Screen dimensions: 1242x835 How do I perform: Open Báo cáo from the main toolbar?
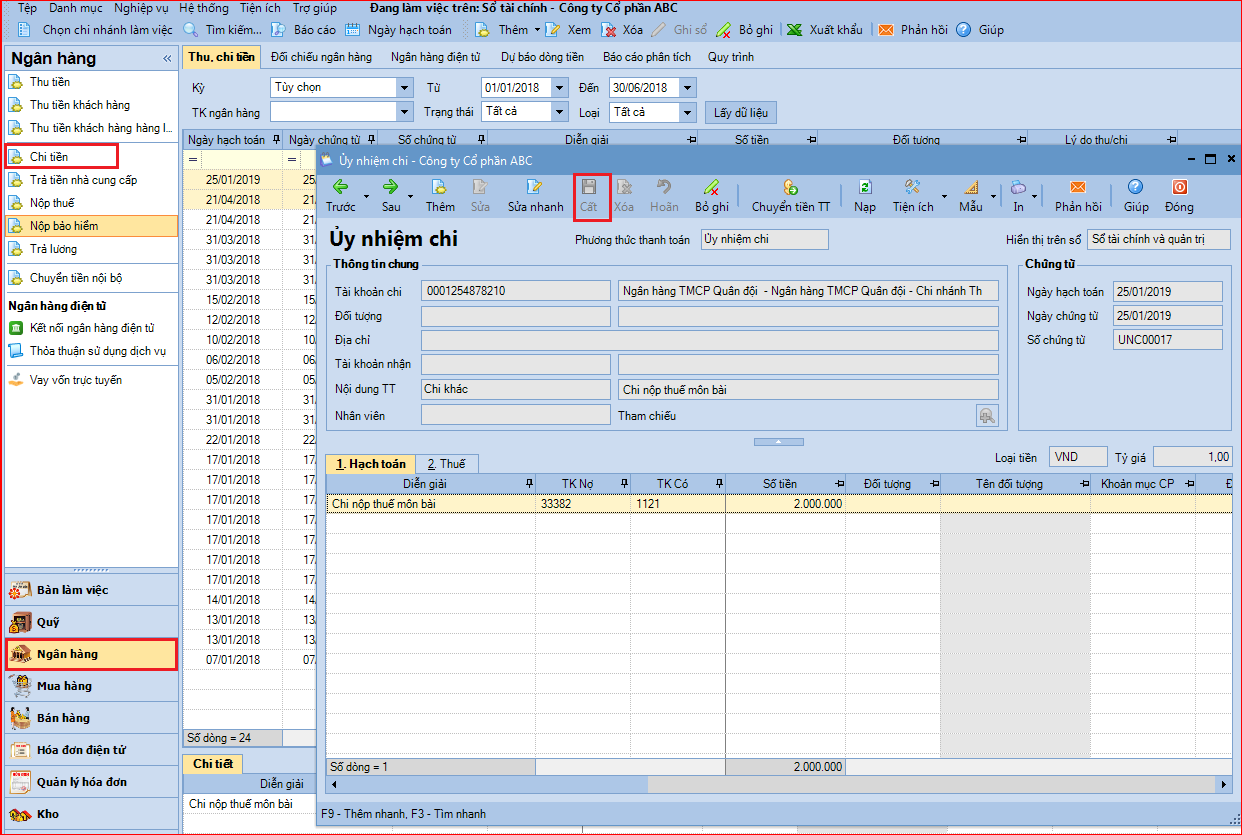(x=302, y=30)
